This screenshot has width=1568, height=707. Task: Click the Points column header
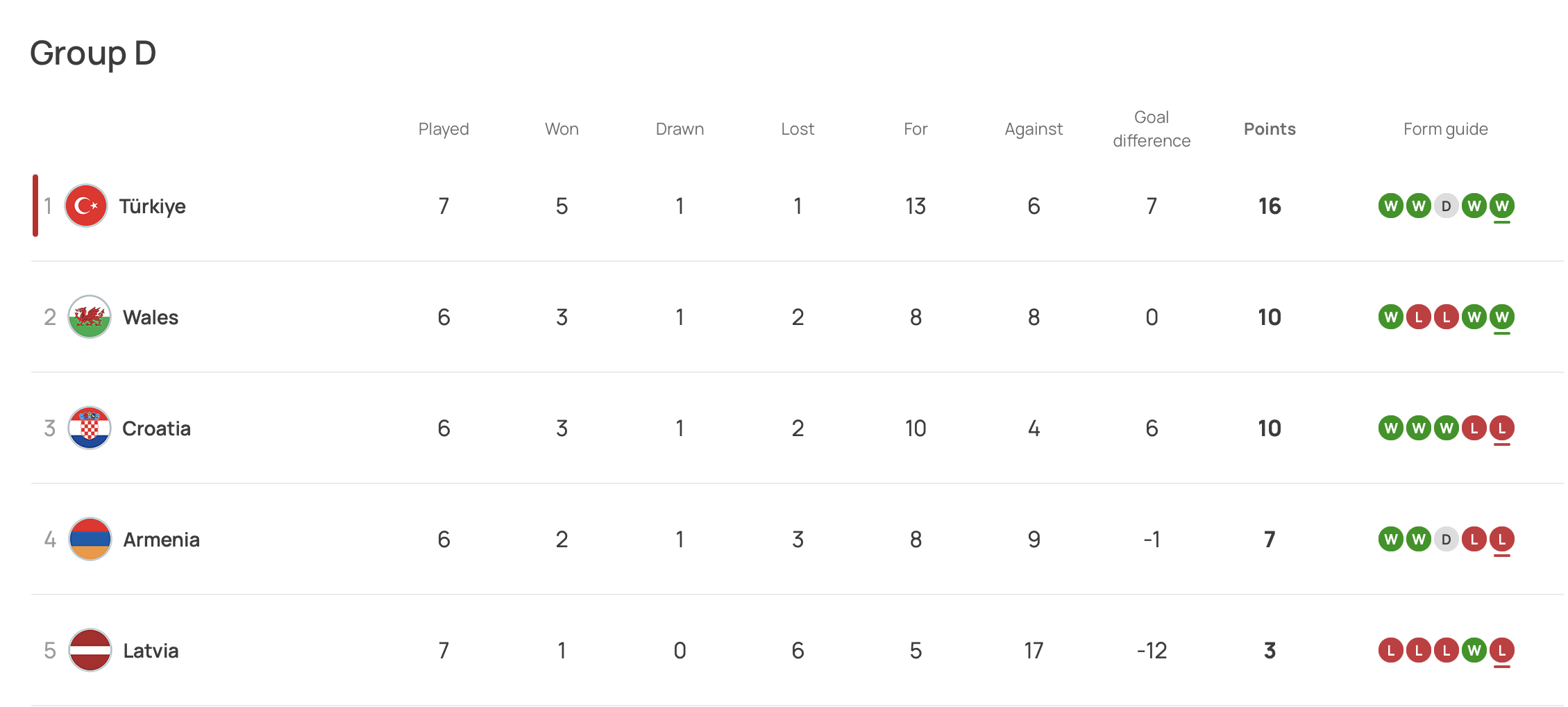pyautogui.click(x=1270, y=129)
